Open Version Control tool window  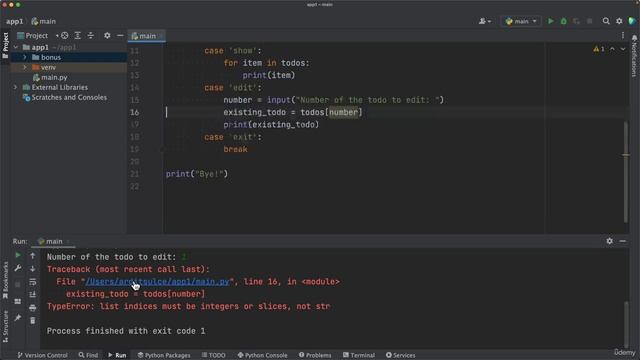click(42, 355)
